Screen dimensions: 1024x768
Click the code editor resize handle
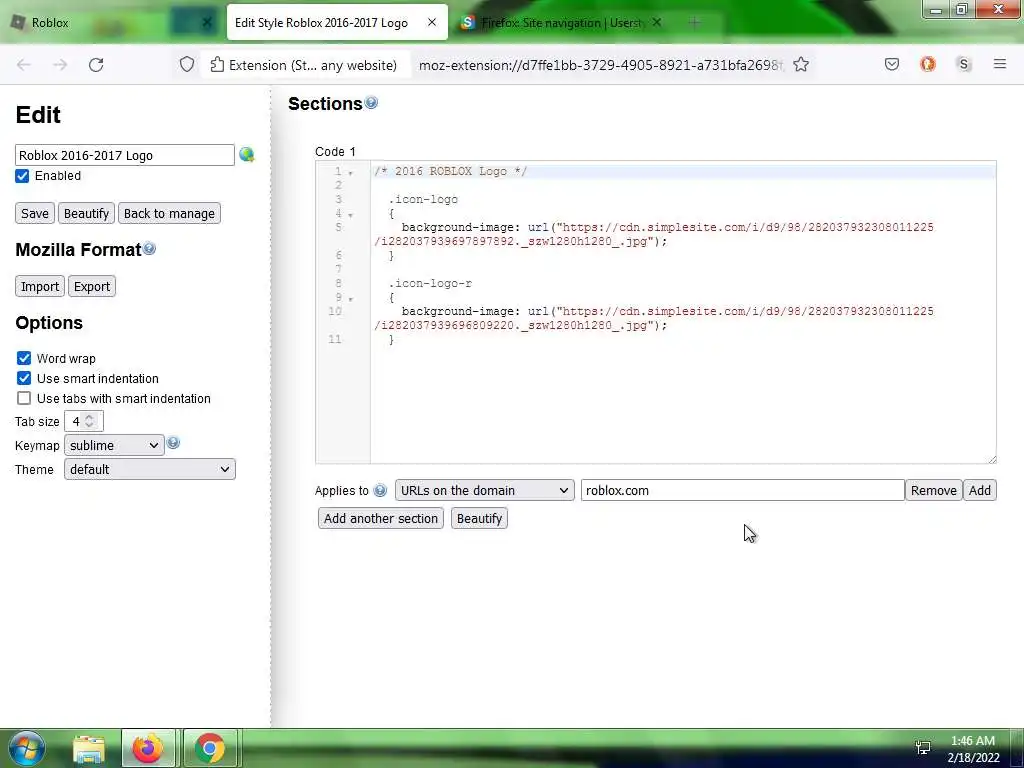(992, 460)
